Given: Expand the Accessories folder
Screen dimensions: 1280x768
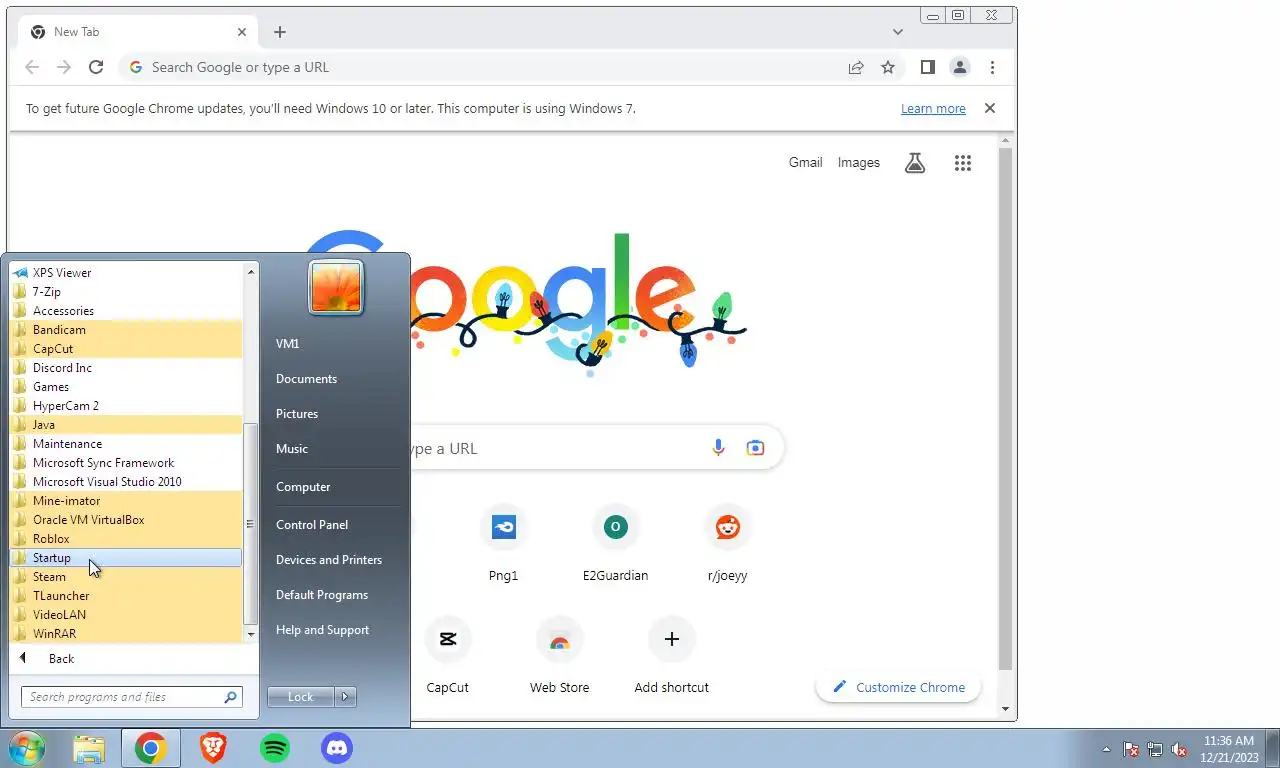Looking at the screenshot, I should pyautogui.click(x=126, y=311).
